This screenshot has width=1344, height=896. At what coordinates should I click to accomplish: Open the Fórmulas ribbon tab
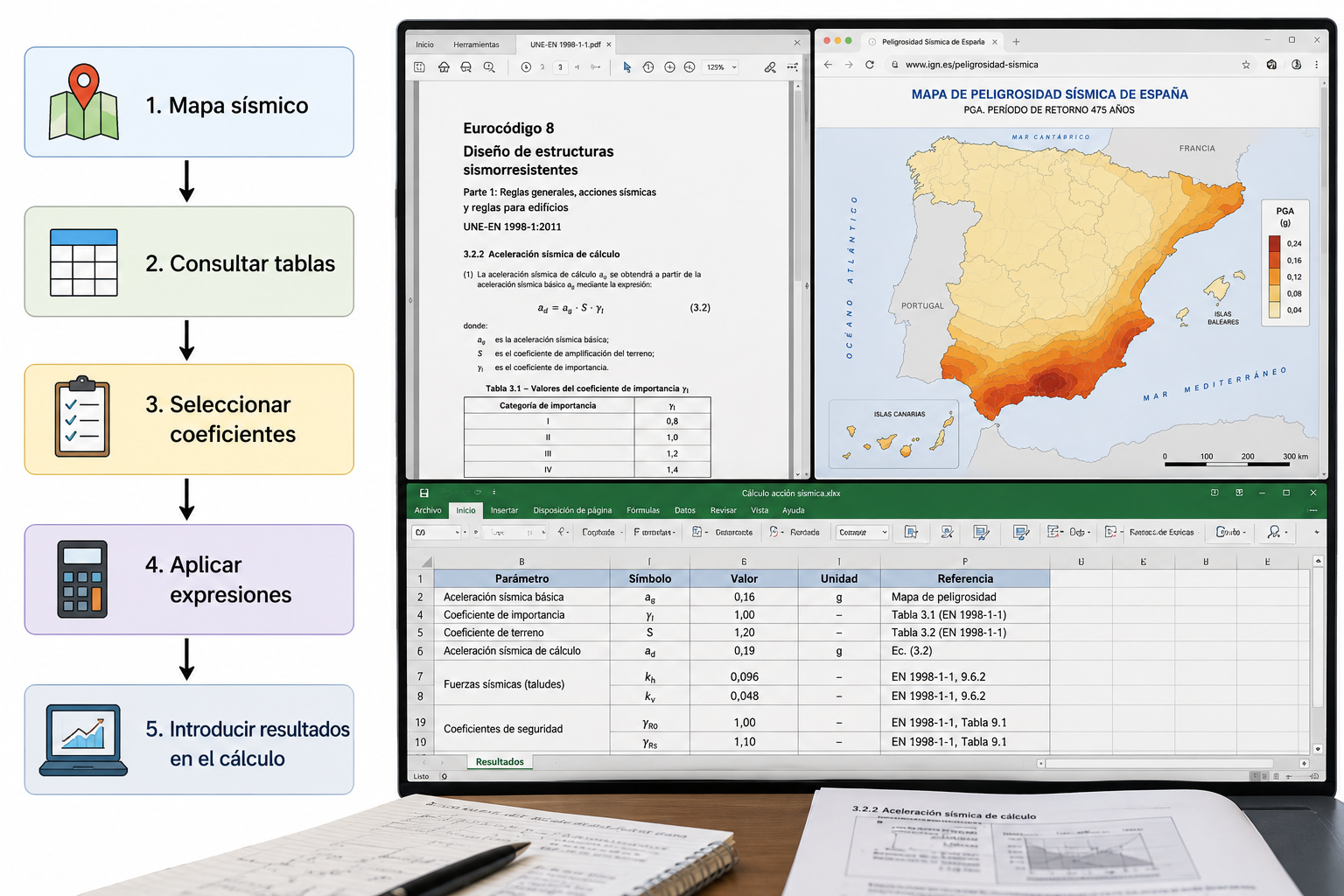coord(643,510)
